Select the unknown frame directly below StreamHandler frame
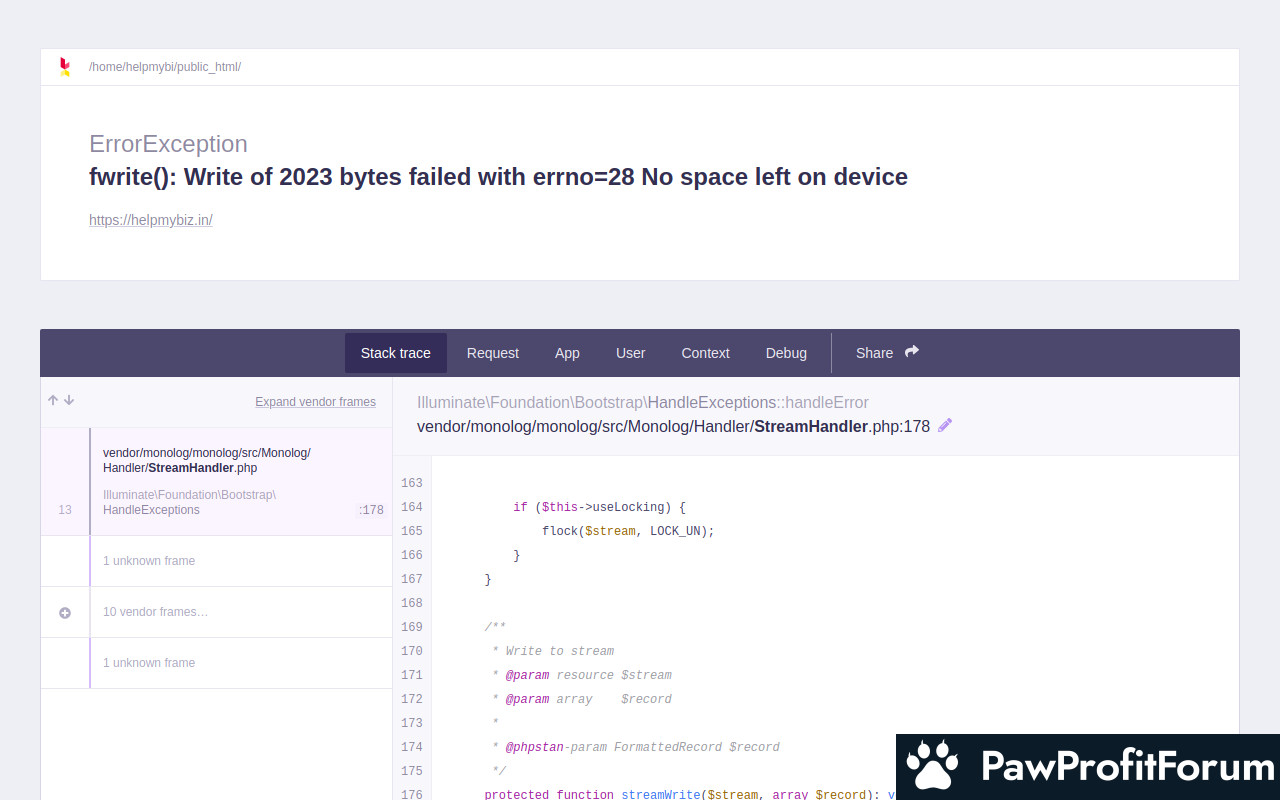 [x=149, y=561]
